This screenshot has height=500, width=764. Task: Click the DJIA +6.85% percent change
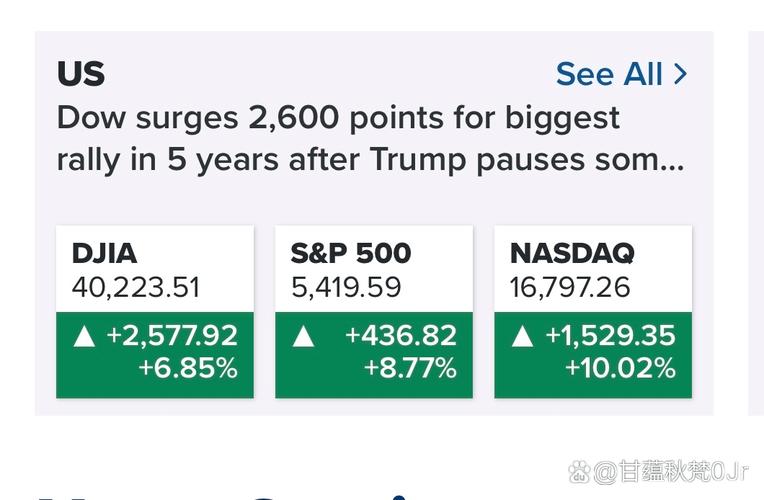coord(188,368)
